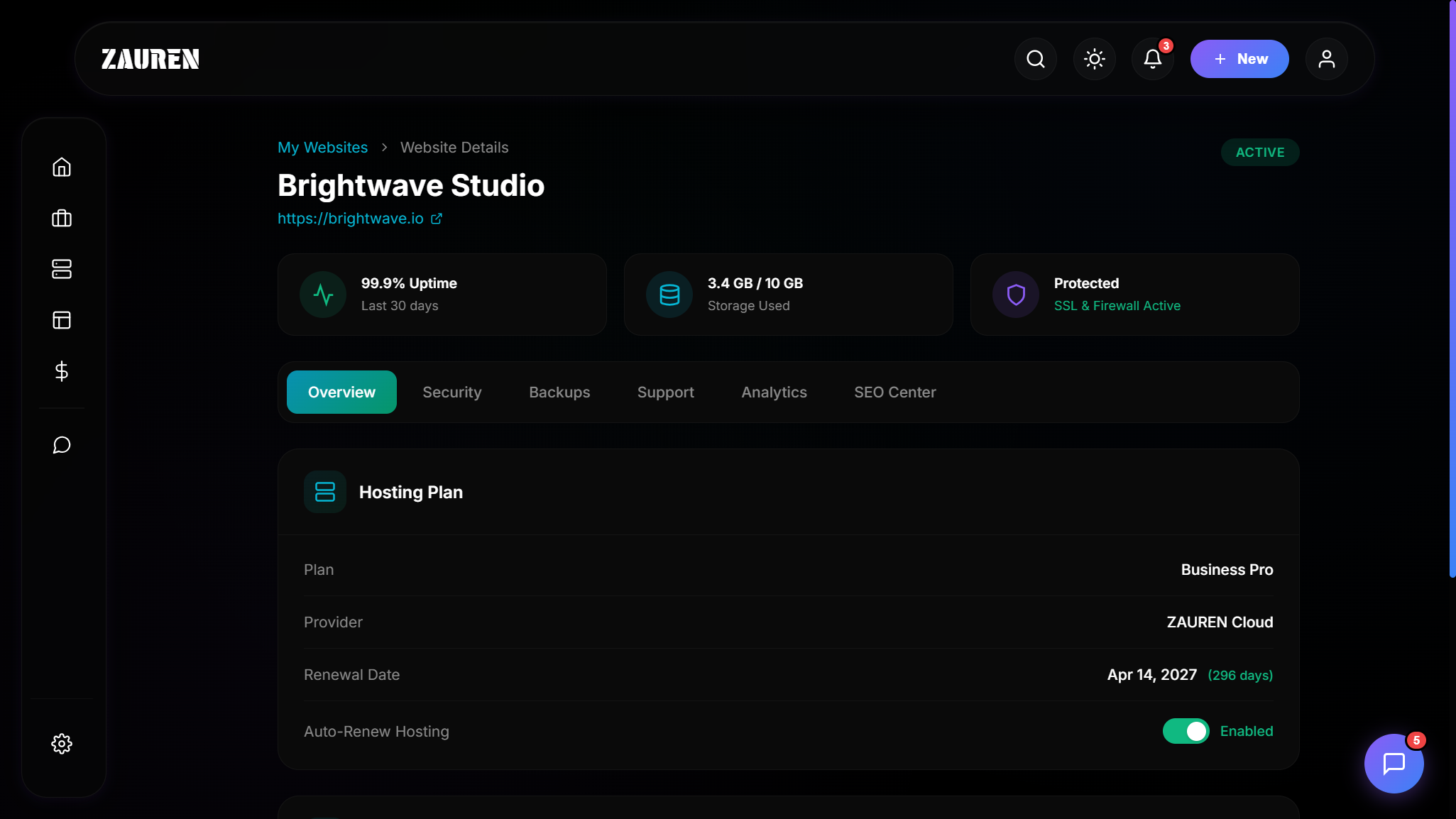Viewport: 1456px width, 819px height.
Task: Click the (296 days) text
Action: coord(1240,676)
